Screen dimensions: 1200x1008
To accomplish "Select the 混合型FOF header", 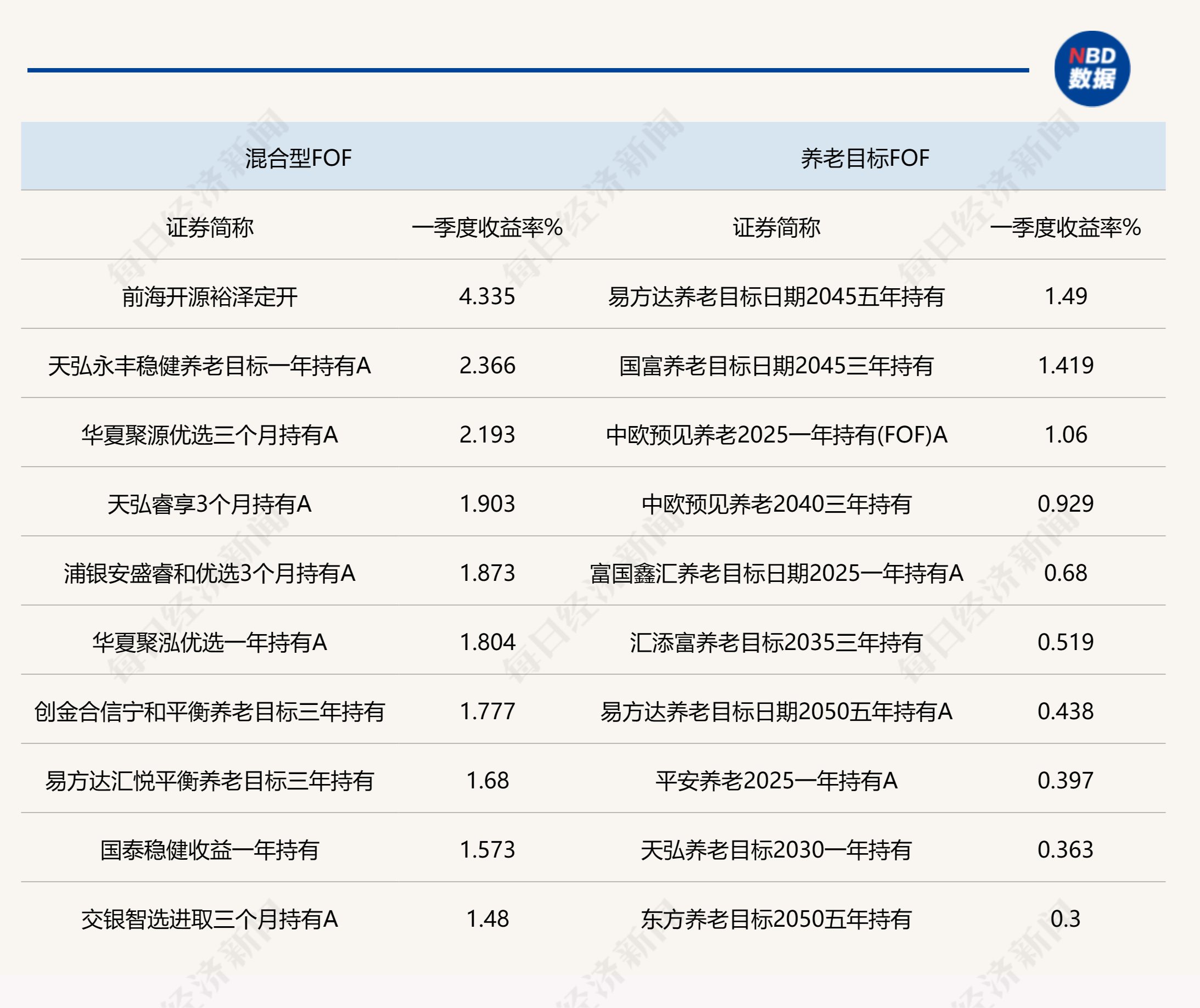I will point(298,158).
